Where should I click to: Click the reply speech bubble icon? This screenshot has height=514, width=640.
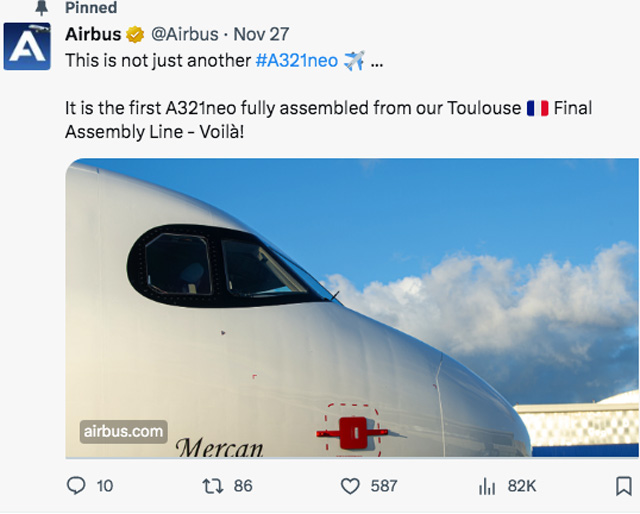pyautogui.click(x=76, y=486)
